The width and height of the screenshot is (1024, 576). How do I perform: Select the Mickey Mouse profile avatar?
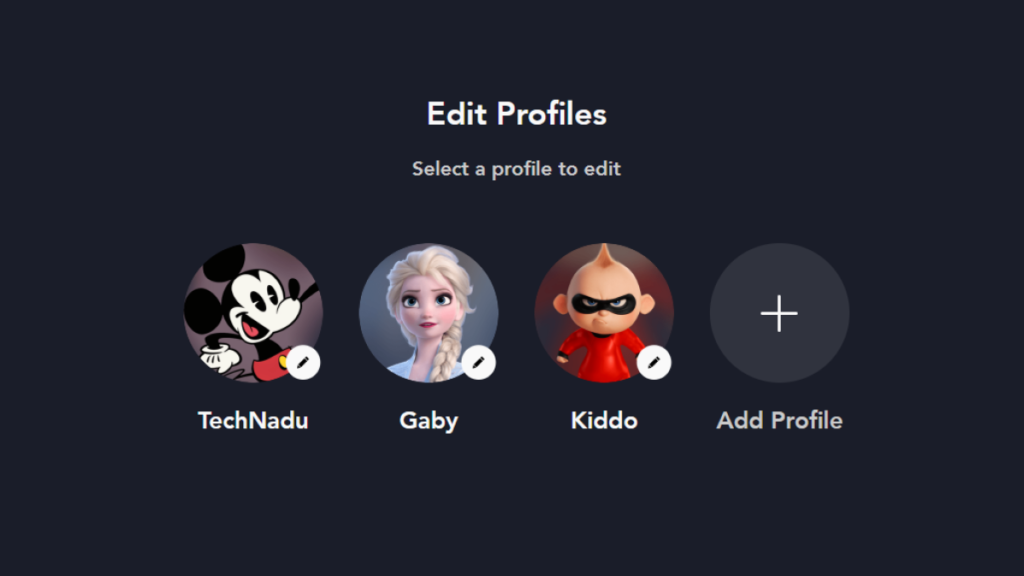click(x=253, y=313)
